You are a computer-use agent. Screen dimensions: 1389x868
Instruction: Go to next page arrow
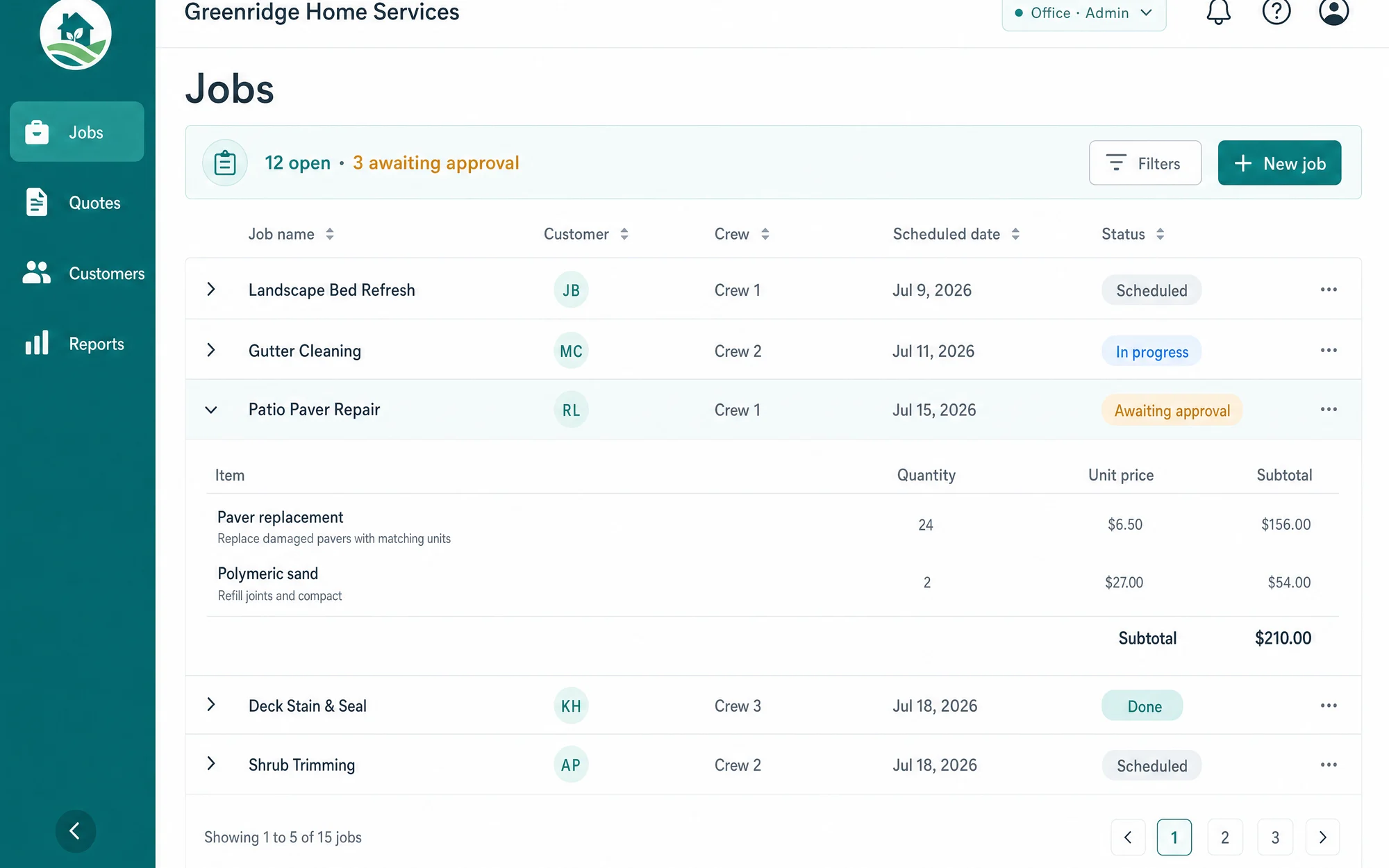pos(1322,837)
